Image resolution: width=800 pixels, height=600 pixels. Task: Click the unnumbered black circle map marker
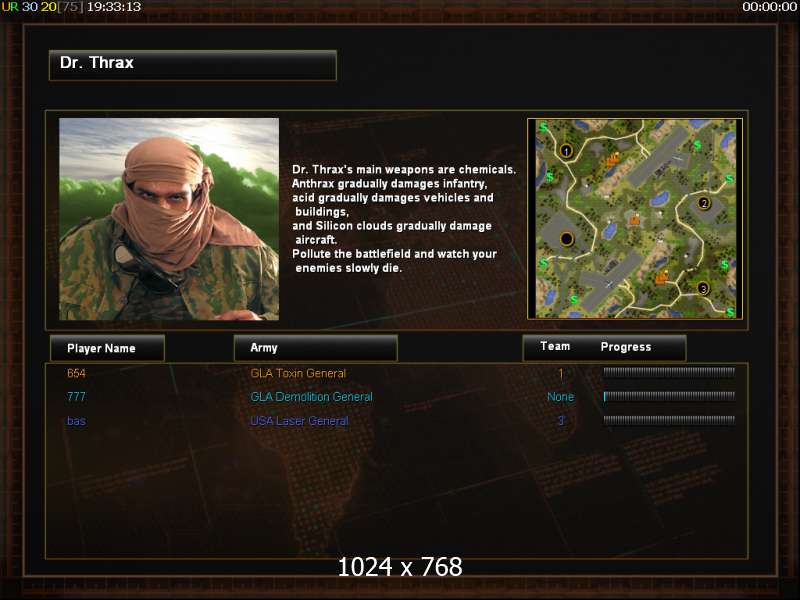pos(567,239)
